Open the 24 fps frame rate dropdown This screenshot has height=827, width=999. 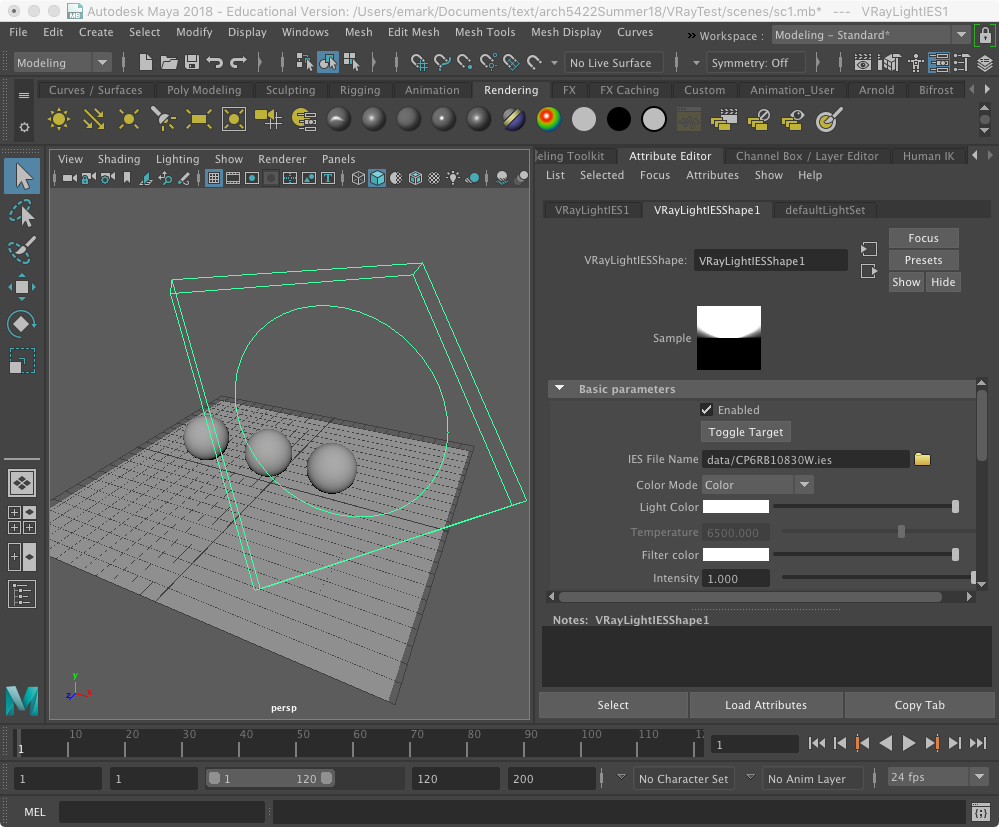point(938,777)
